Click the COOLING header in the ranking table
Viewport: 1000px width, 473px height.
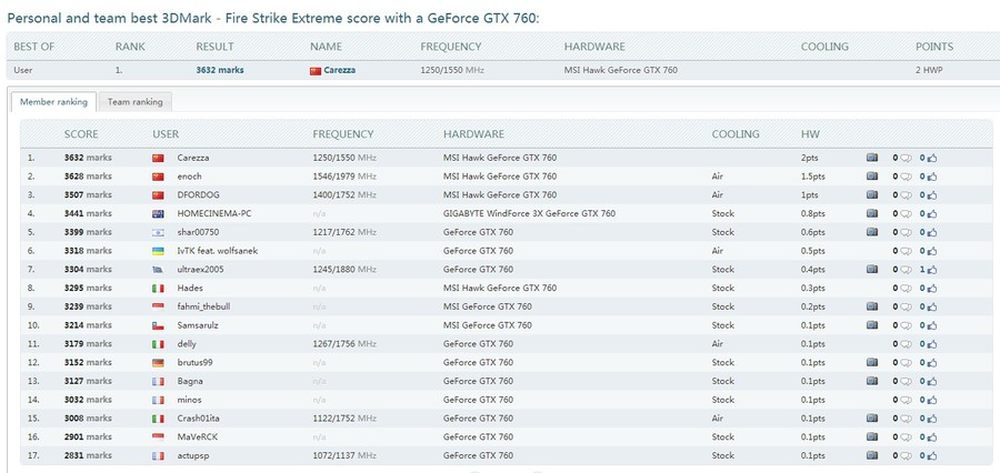point(735,134)
